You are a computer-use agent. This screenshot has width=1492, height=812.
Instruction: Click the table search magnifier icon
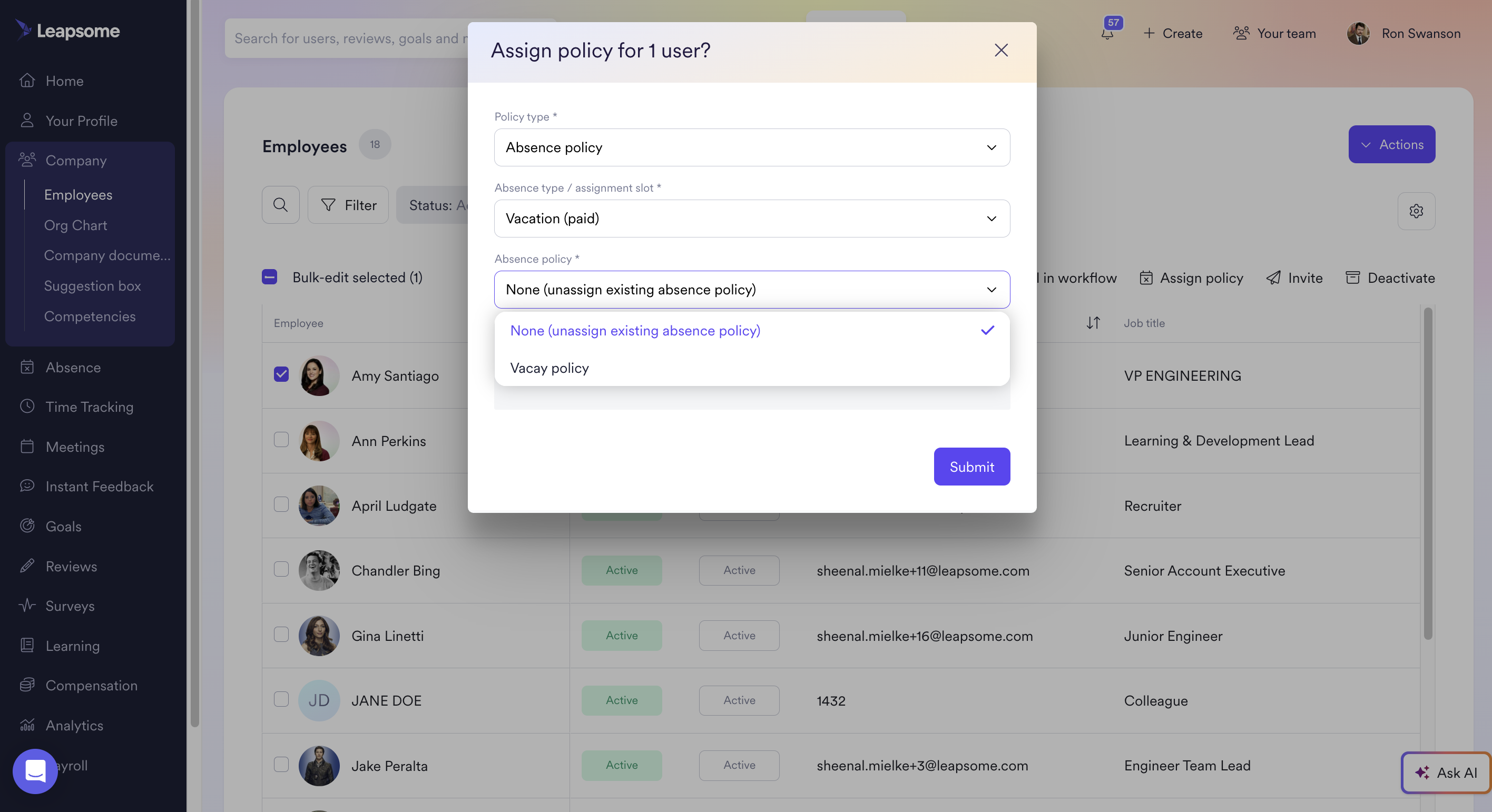[x=280, y=204]
